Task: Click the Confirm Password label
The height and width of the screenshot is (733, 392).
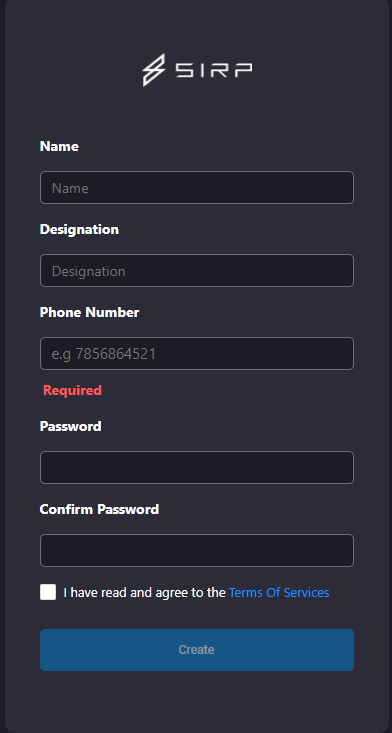Action: 100,509
